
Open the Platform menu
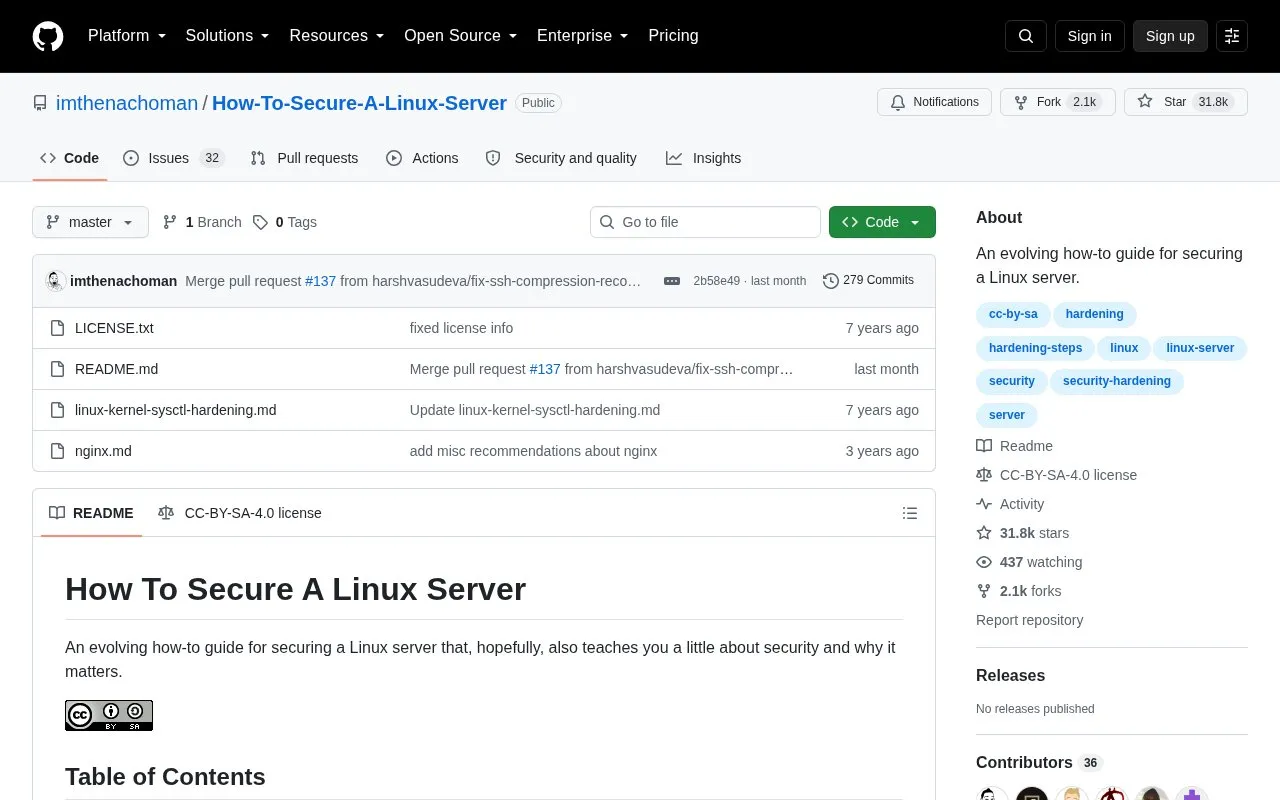[x=127, y=36]
